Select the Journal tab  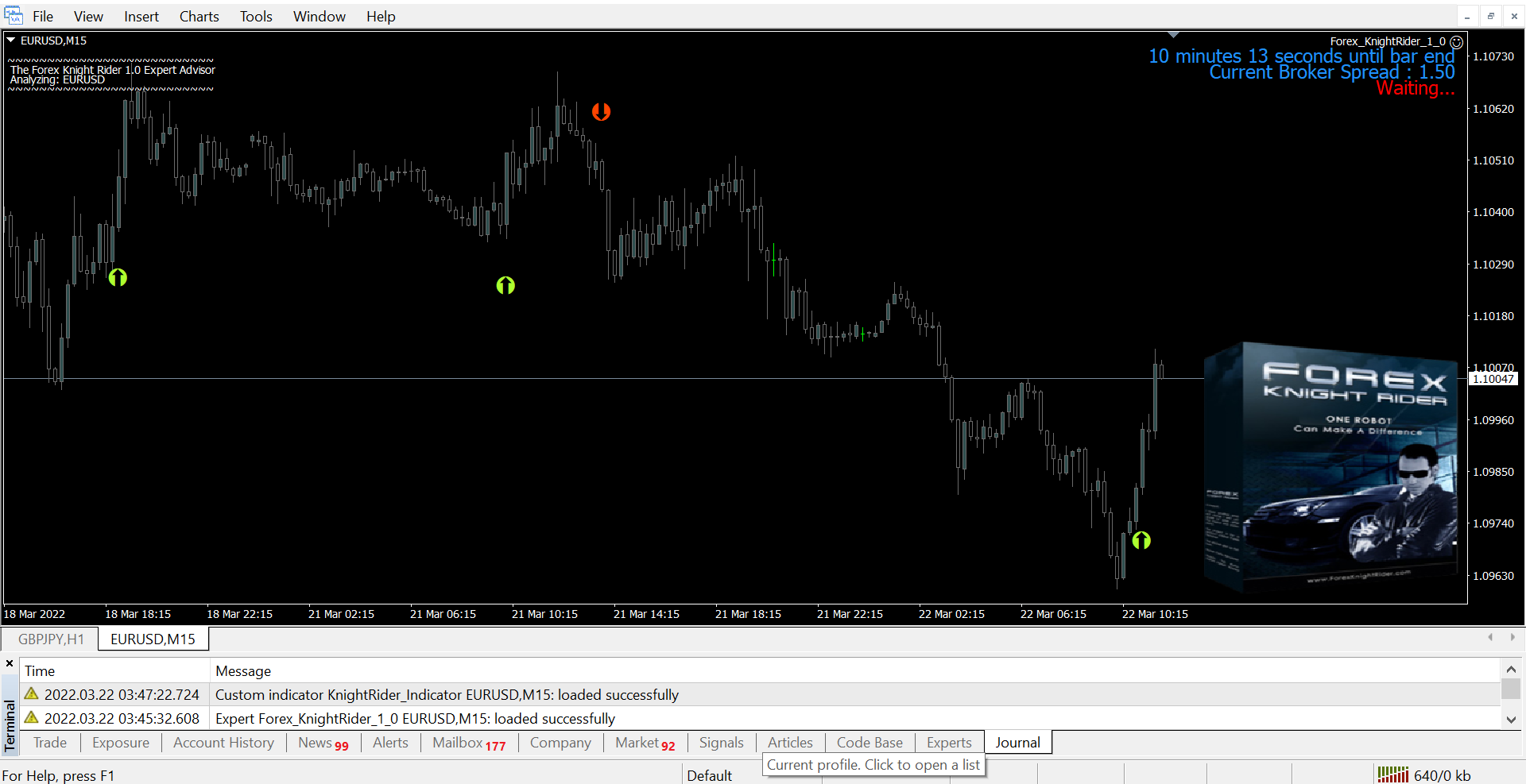pyautogui.click(x=1018, y=743)
